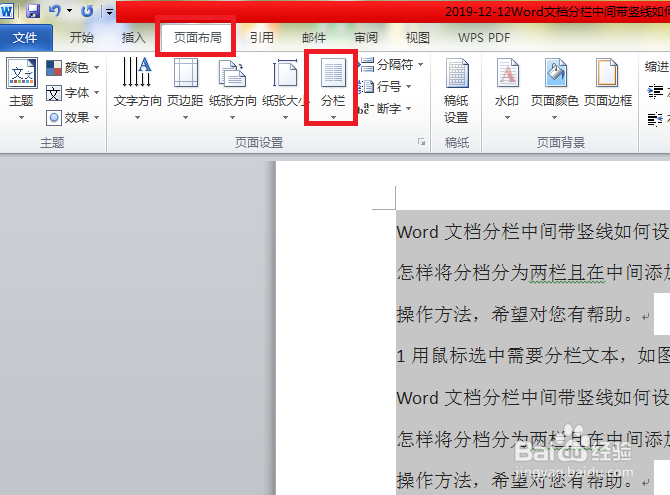The image size is (670, 495).
Task: Open theme 效果 effects menu
Action: (x=73, y=117)
